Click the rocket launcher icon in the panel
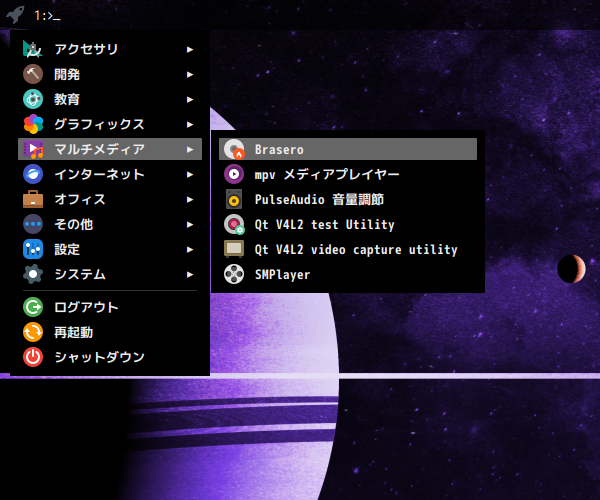Image resolution: width=600 pixels, height=500 pixels. pyautogui.click(x=15, y=15)
